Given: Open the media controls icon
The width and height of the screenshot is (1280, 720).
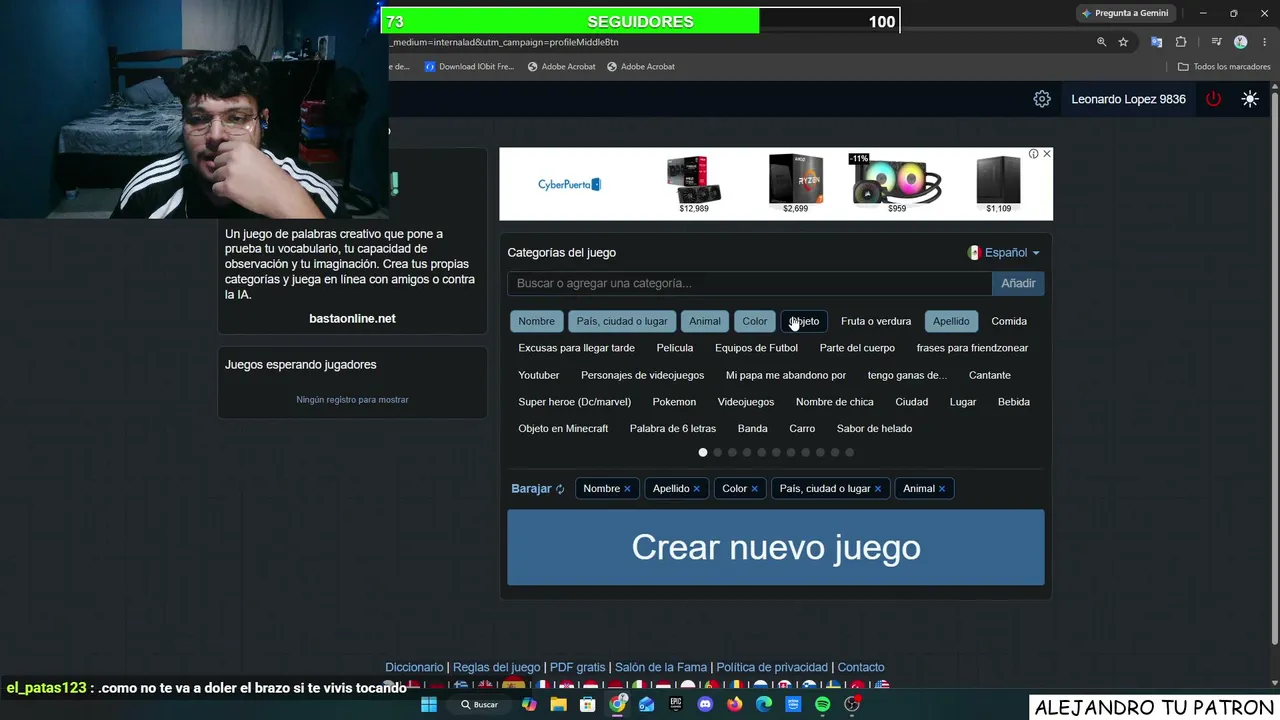Looking at the screenshot, I should (x=1217, y=42).
